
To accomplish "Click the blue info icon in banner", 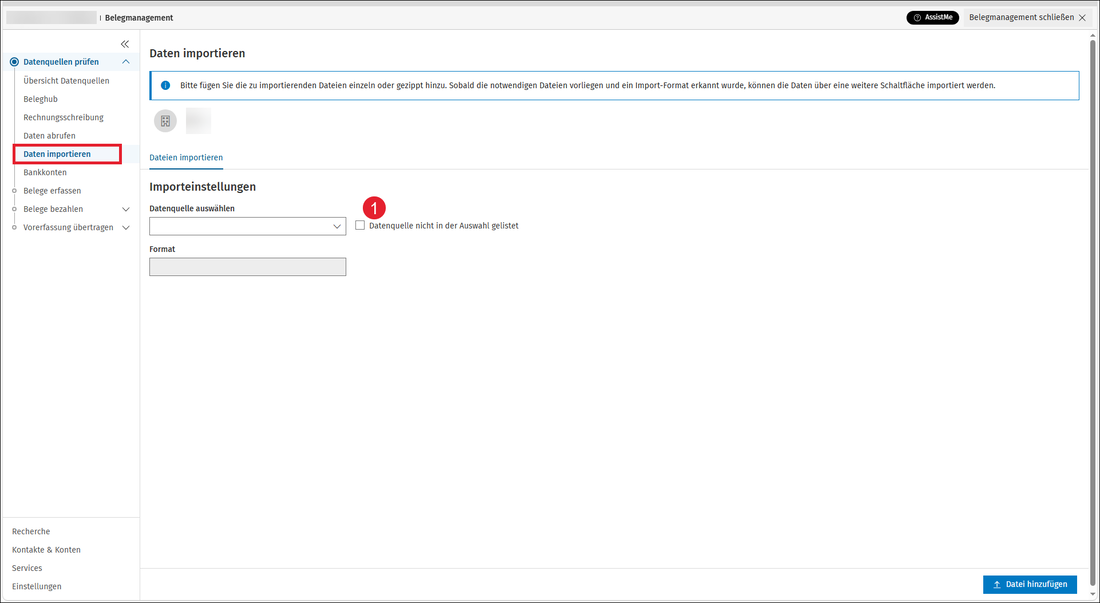I will [166, 86].
